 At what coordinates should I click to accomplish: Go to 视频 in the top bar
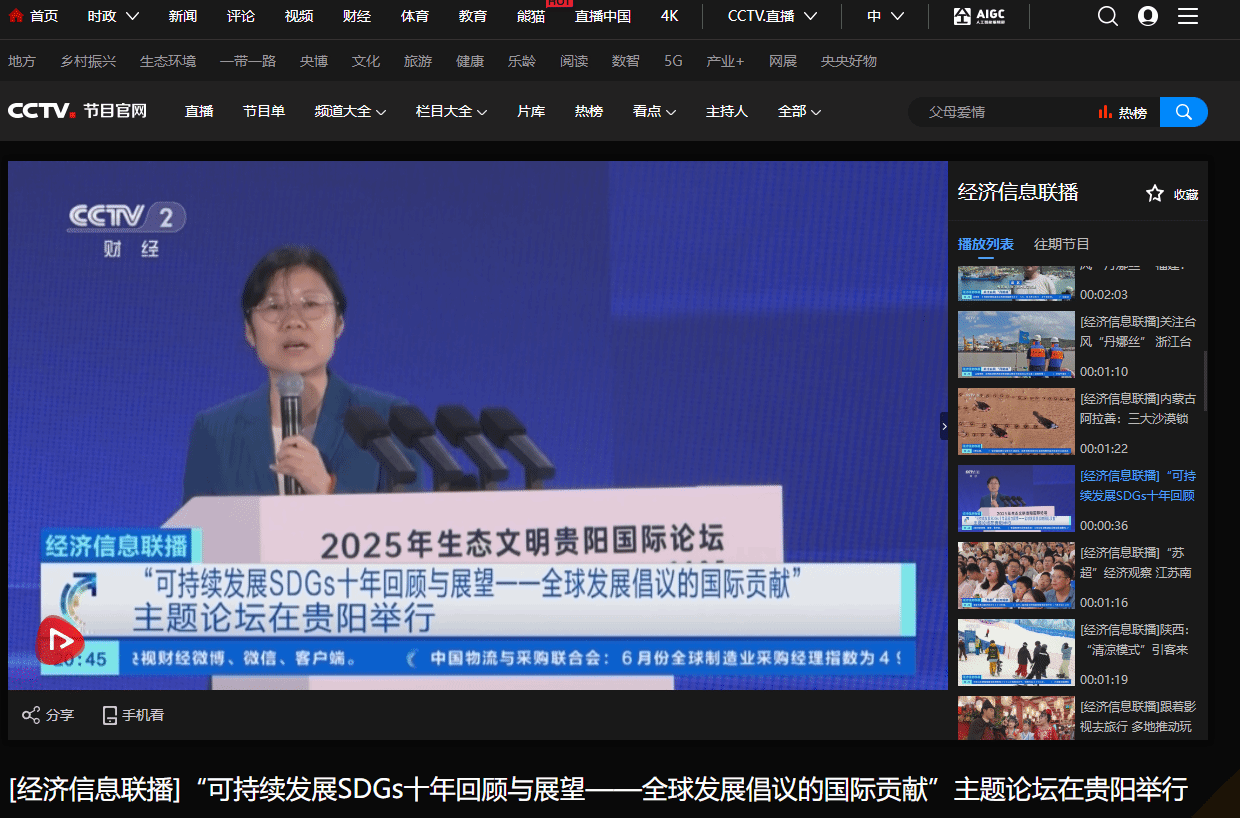299,16
